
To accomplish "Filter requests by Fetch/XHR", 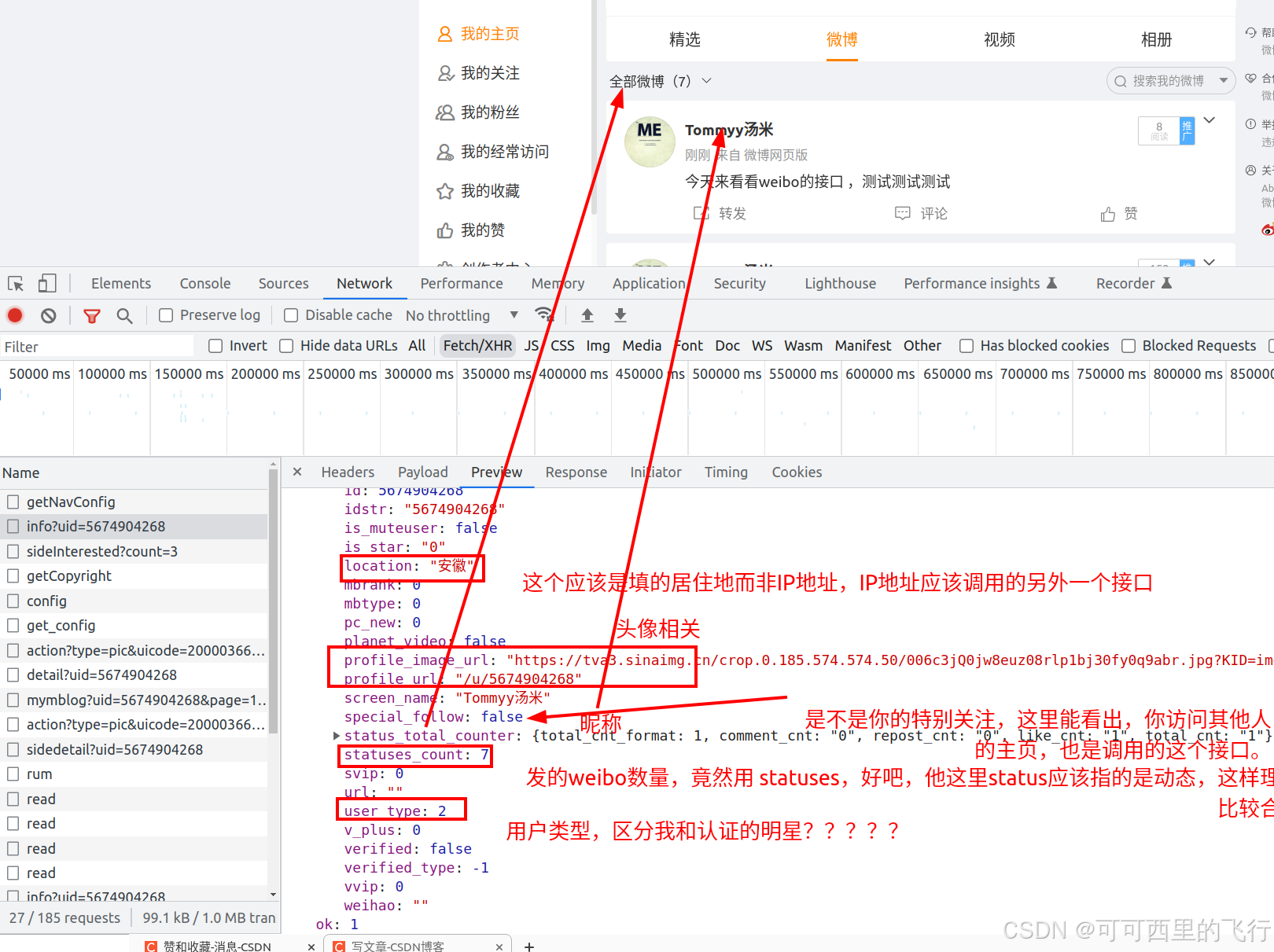I will click(477, 346).
